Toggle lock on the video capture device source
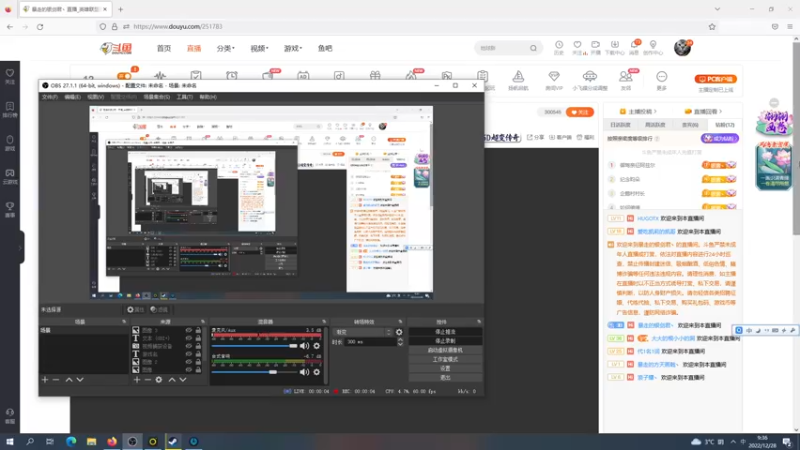The image size is (800, 450). [x=198, y=346]
